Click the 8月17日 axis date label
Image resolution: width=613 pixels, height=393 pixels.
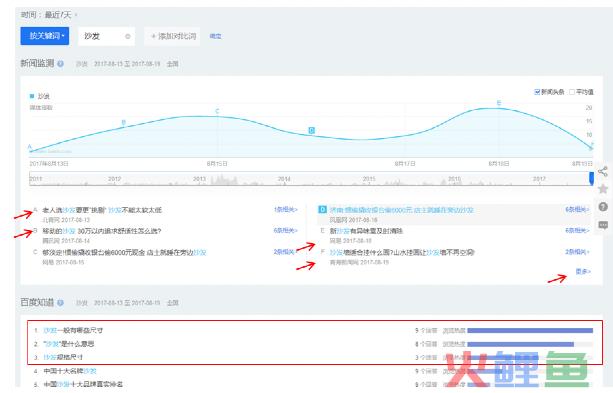click(x=405, y=163)
